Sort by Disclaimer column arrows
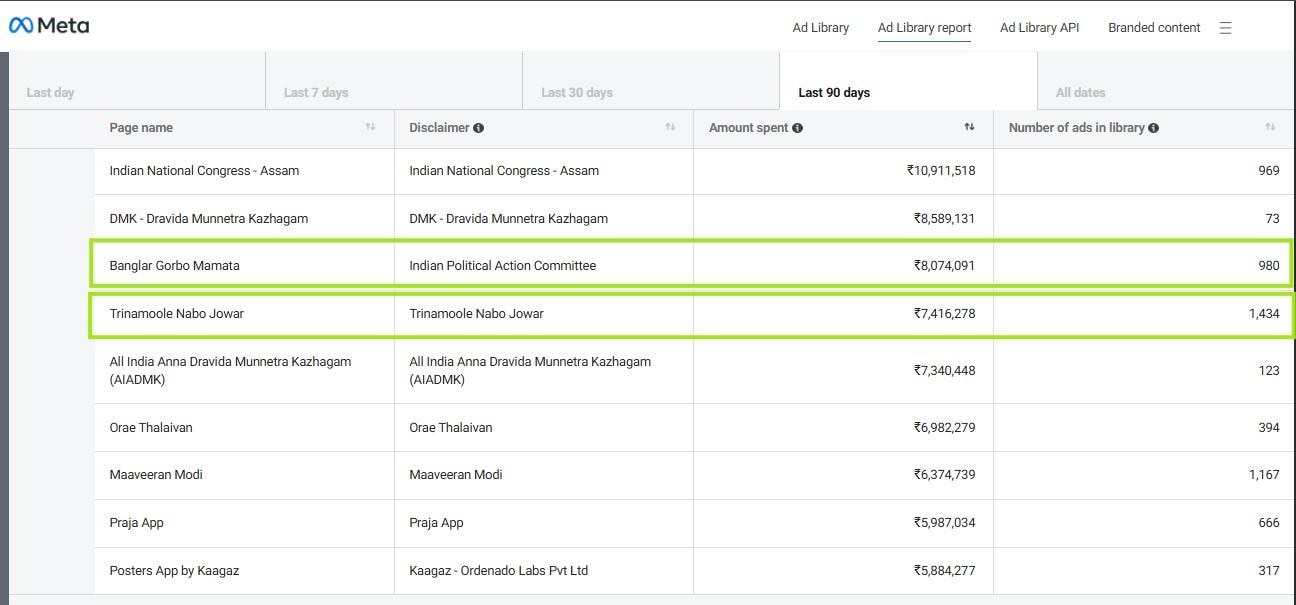This screenshot has height=605, width=1296. 670,128
